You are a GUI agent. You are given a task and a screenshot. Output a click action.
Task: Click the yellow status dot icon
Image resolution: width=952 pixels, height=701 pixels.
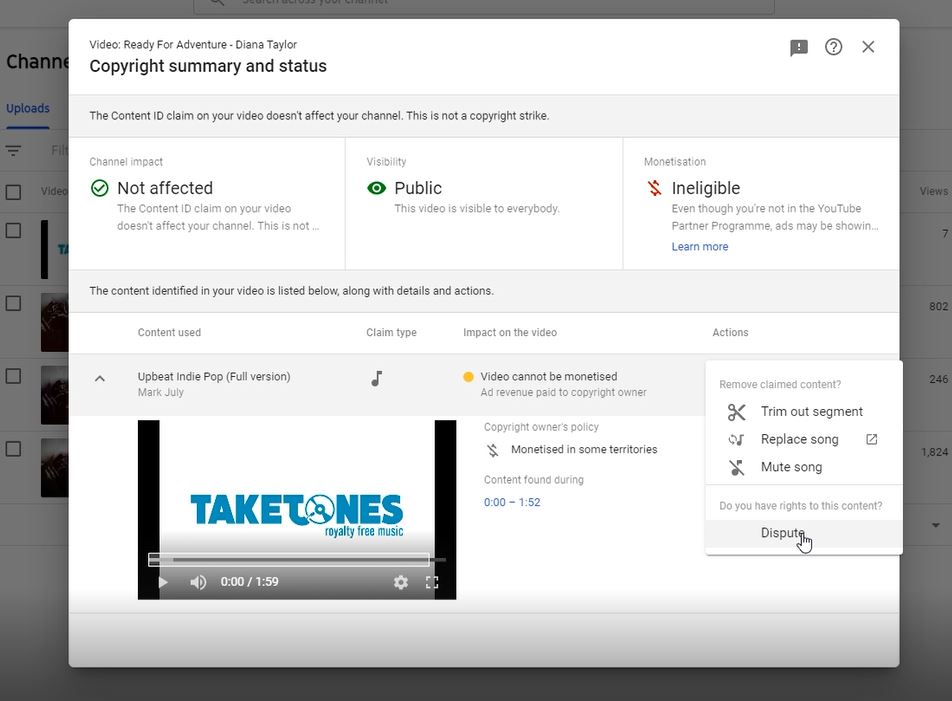(x=468, y=376)
